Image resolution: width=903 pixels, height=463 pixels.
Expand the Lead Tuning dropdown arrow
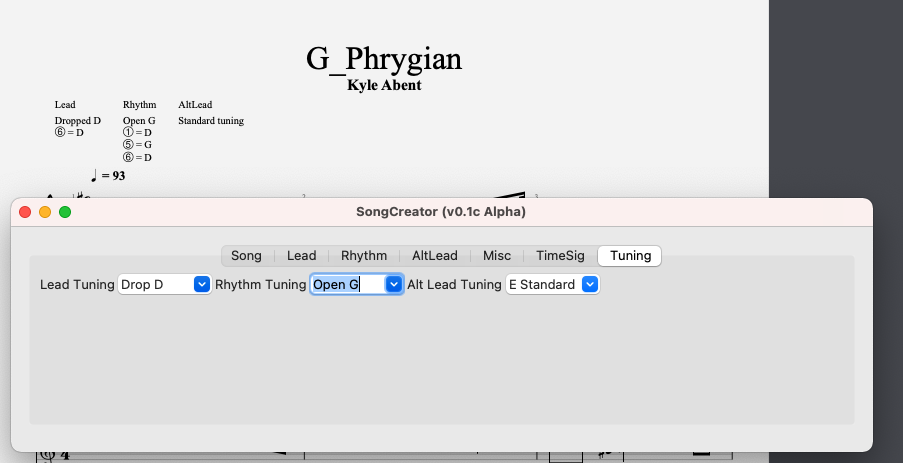(x=202, y=285)
